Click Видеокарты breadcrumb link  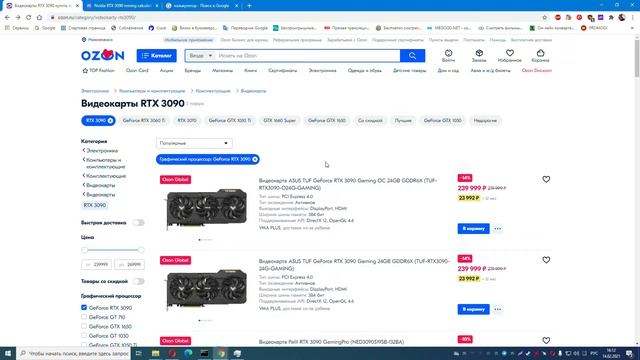(x=253, y=91)
